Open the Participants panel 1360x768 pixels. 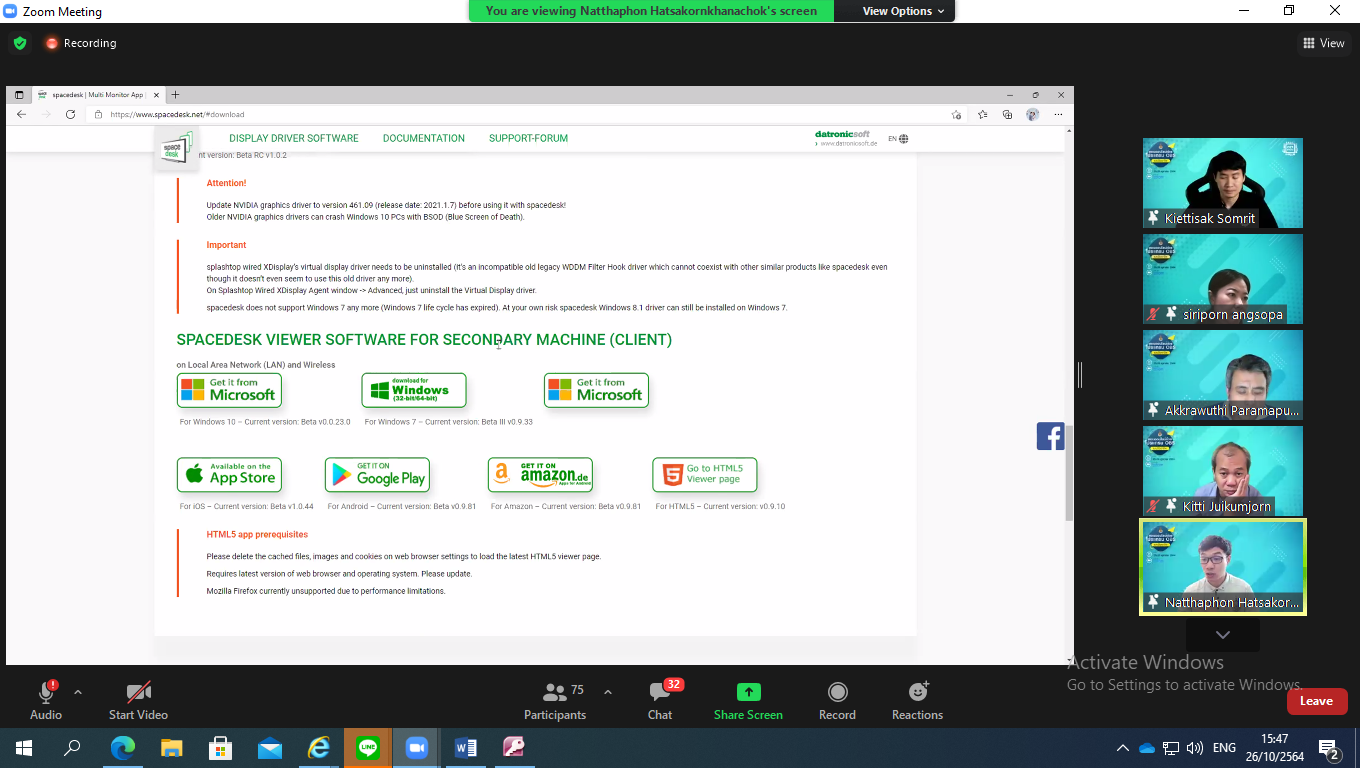[554, 700]
